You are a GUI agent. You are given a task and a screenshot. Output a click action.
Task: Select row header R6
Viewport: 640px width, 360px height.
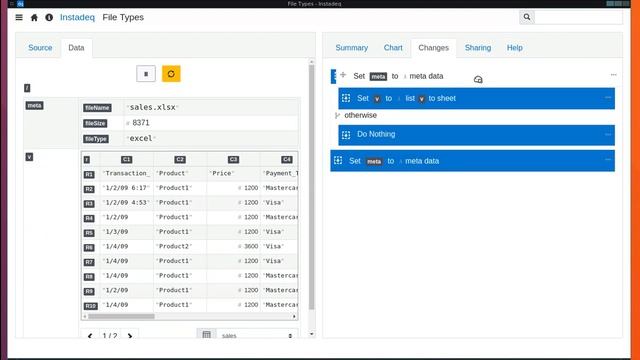[89, 247]
